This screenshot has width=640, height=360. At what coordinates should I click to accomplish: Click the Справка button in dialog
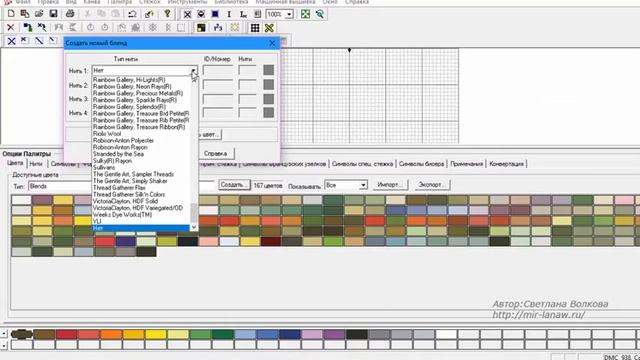(216, 153)
